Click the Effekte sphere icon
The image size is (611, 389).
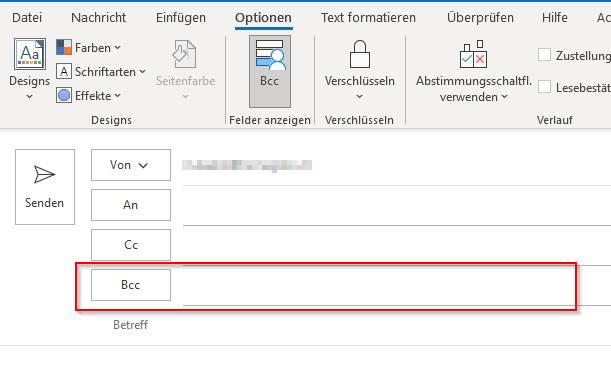[x=64, y=95]
